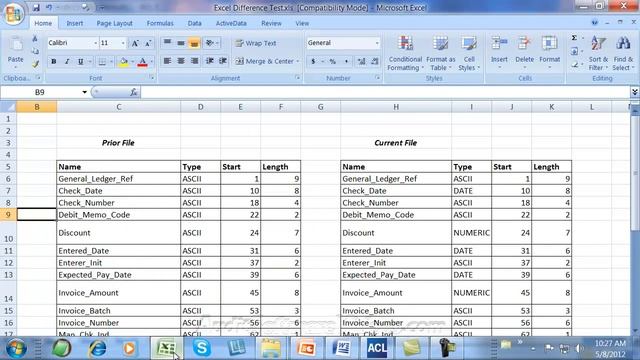Undo the last action
The height and width of the screenshot is (360, 640).
[x=49, y=7]
